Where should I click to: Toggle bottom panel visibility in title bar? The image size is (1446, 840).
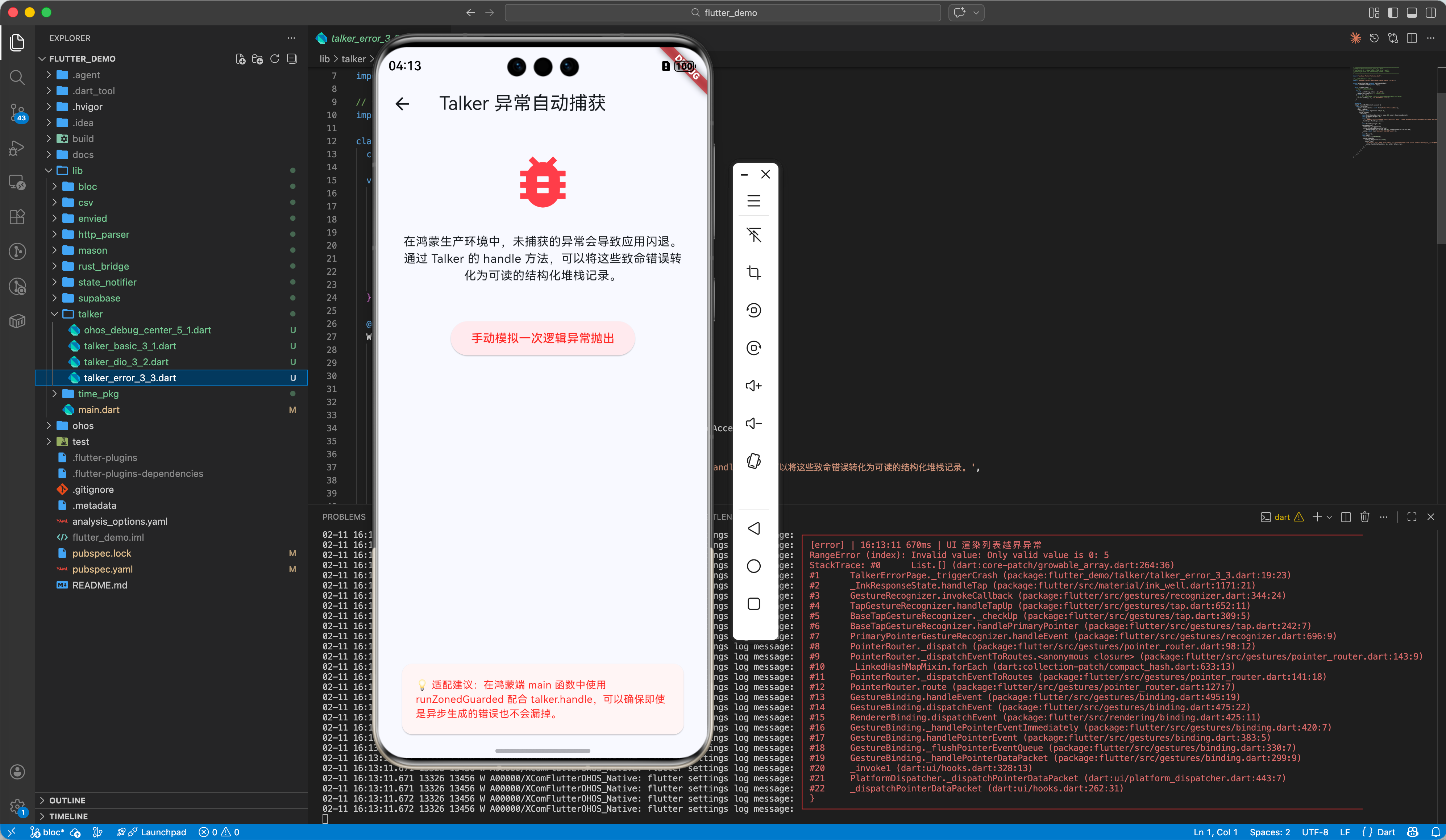click(x=1412, y=13)
